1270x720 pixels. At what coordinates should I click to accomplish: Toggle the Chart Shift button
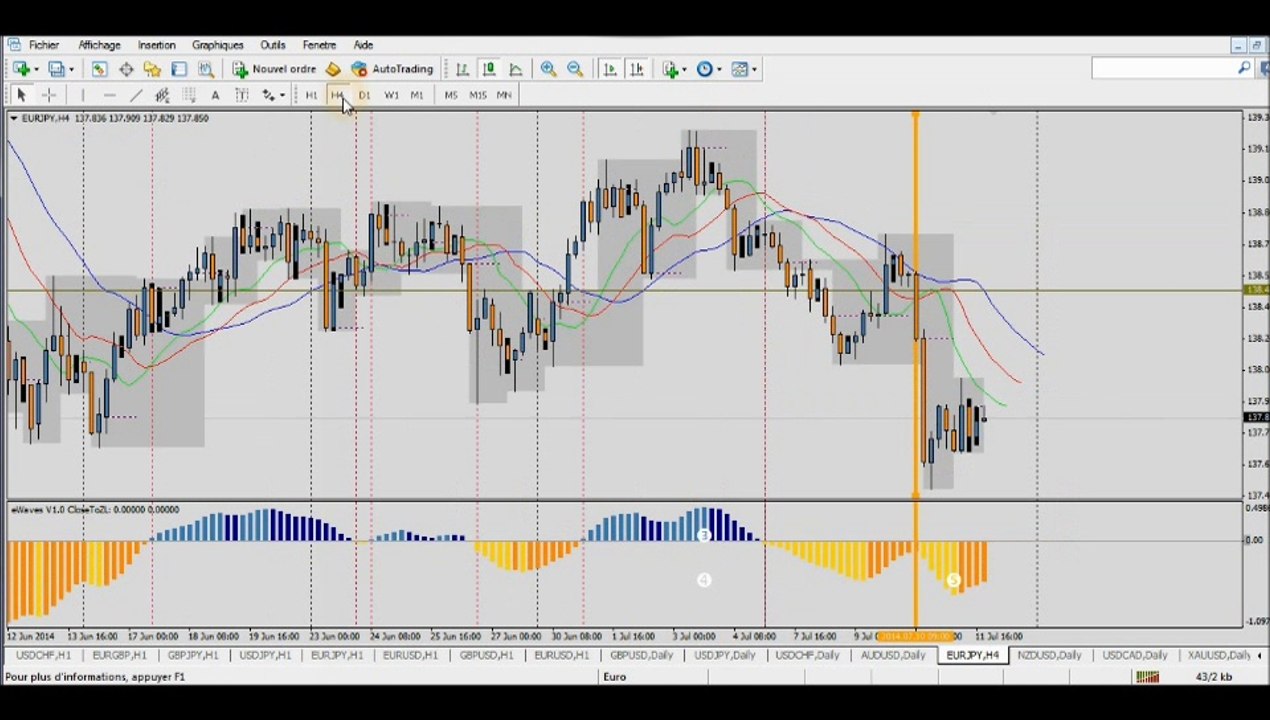click(x=636, y=69)
